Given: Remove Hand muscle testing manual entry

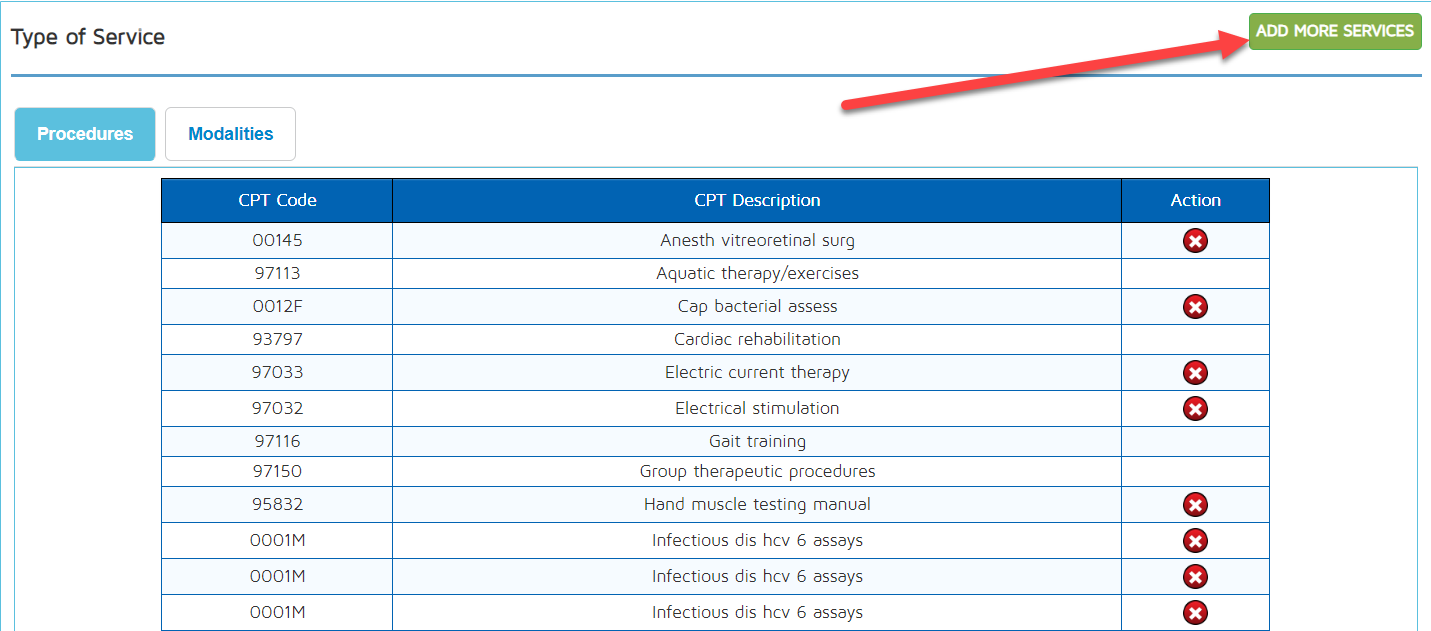Looking at the screenshot, I should pos(1195,505).
